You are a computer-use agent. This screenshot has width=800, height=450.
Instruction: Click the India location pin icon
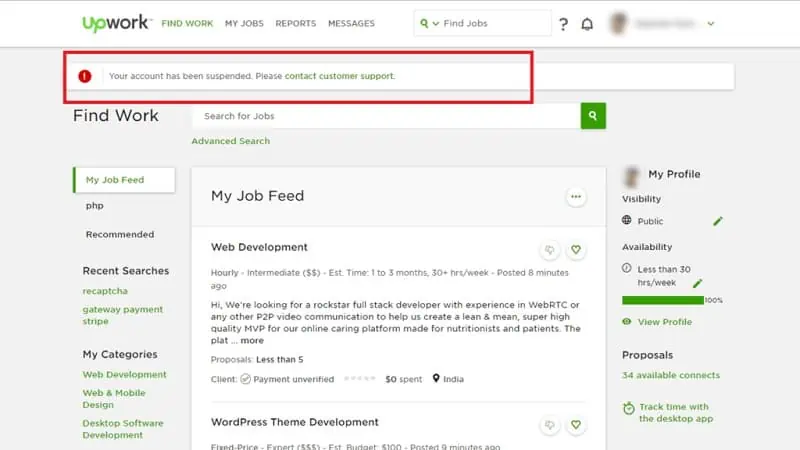pos(436,379)
